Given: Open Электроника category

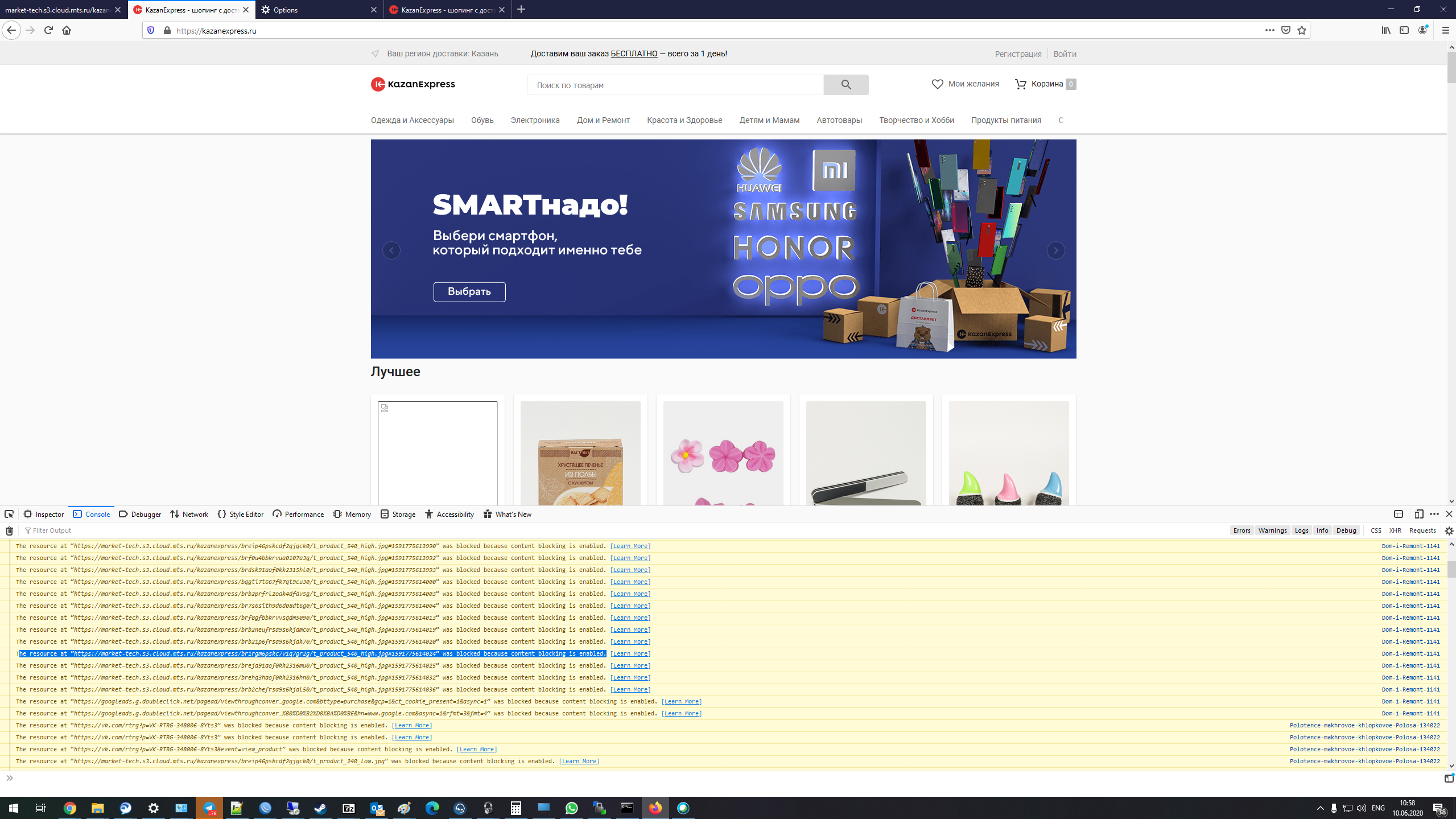Looking at the screenshot, I should [x=535, y=120].
